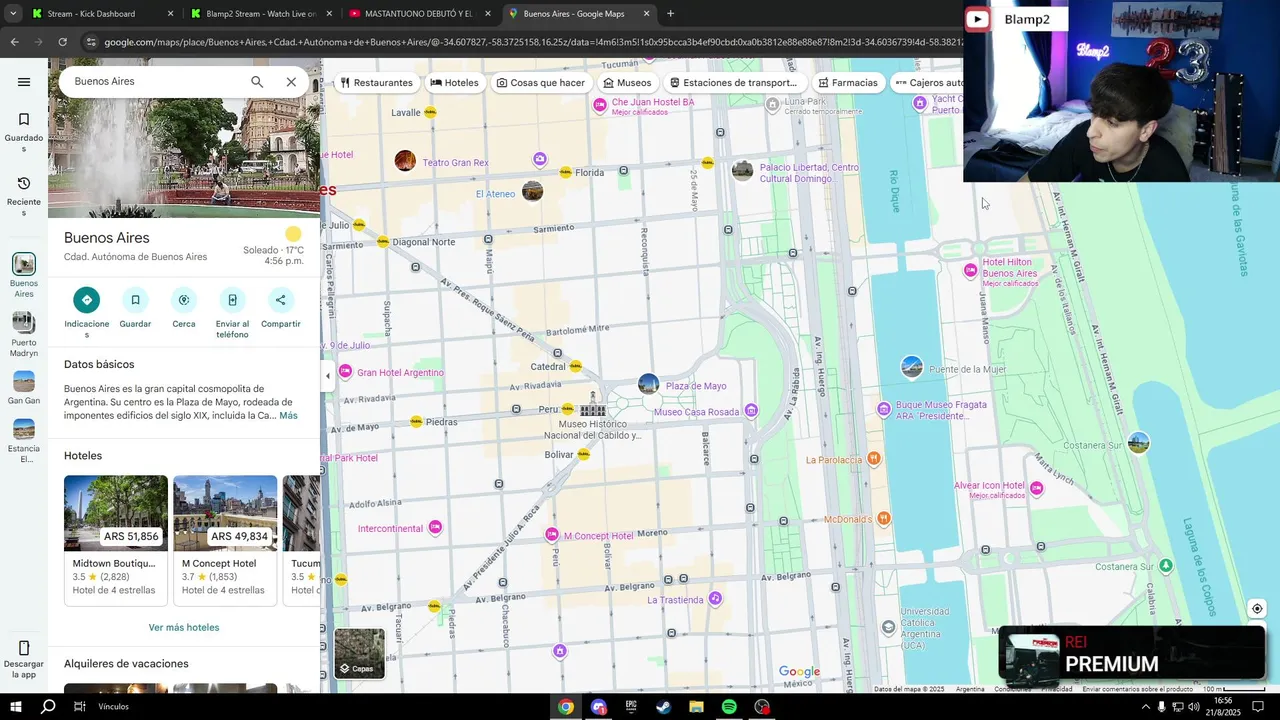This screenshot has width=1280, height=720.
Task: Open Steam from the taskbar
Action: pos(664,707)
